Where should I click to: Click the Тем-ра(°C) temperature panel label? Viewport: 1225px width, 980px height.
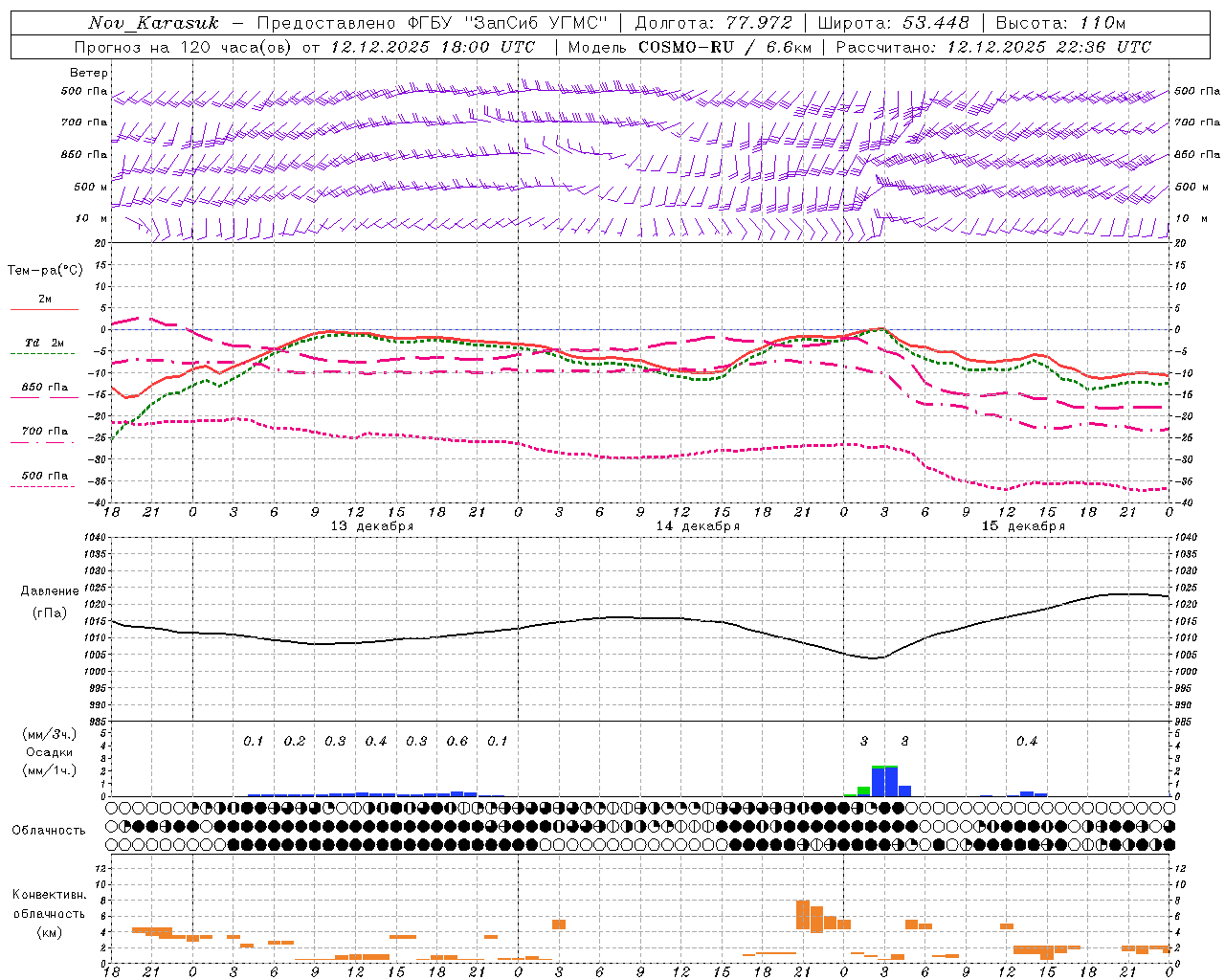tap(46, 271)
